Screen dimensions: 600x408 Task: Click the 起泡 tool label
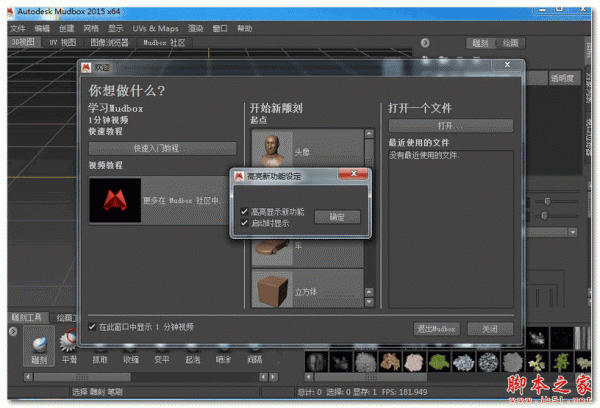pyautogui.click(x=192, y=359)
